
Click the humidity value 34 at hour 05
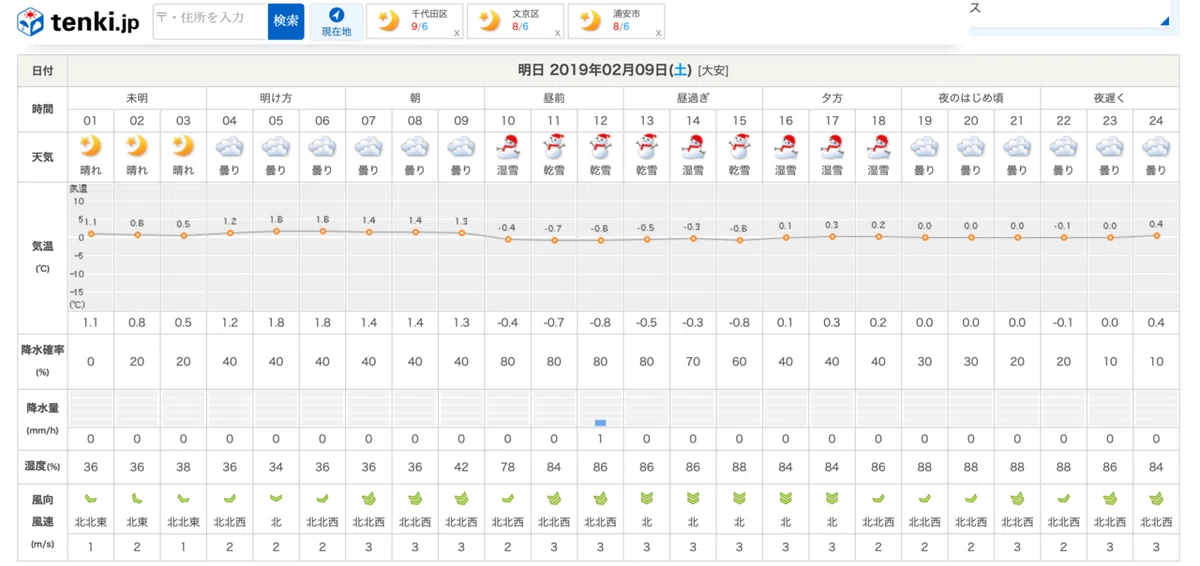(x=276, y=465)
